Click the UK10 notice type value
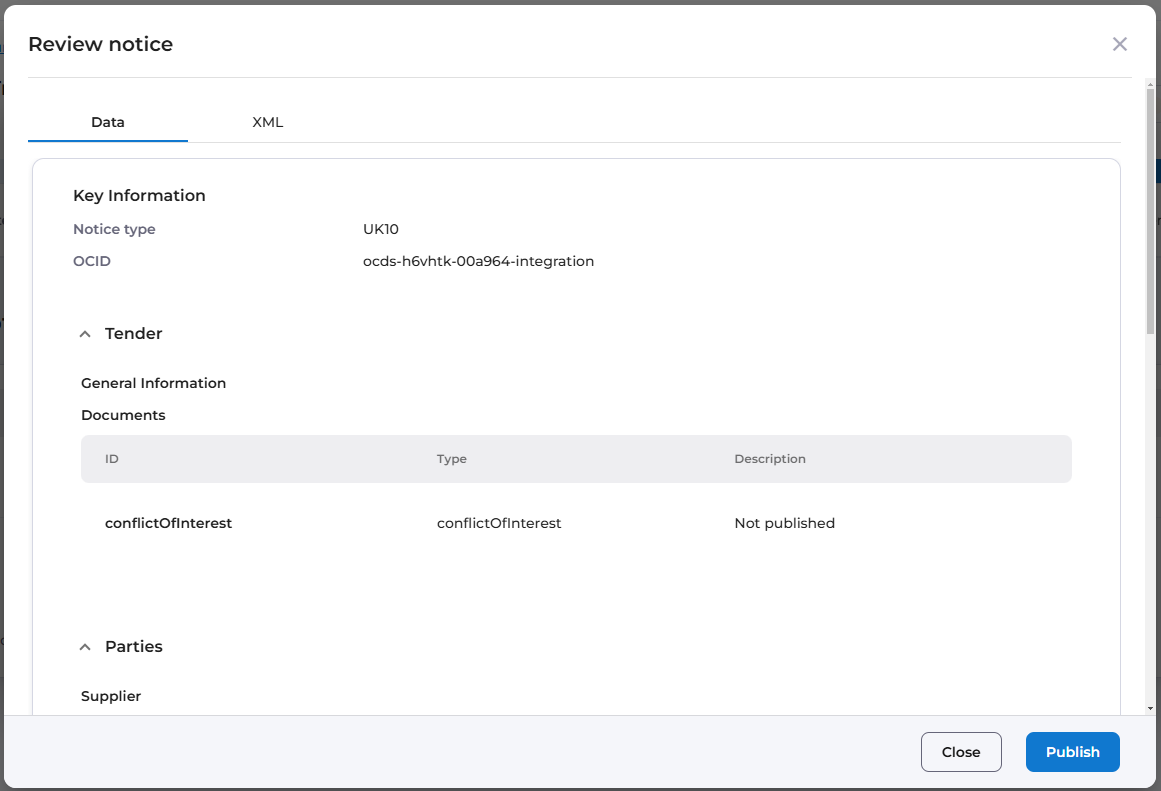This screenshot has height=791, width=1161. pos(381,229)
